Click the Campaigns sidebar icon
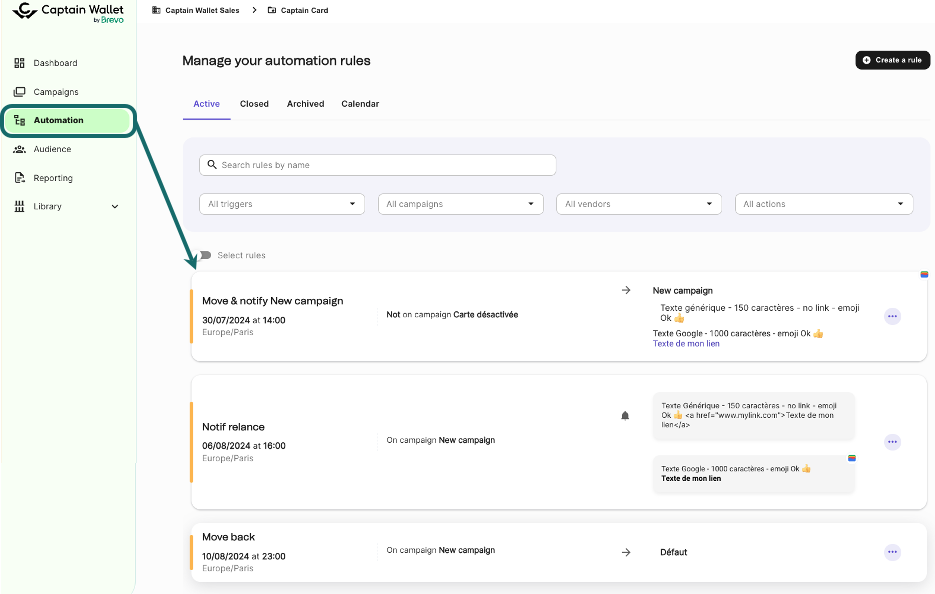Viewport: 935px width, 594px height. tap(20, 92)
